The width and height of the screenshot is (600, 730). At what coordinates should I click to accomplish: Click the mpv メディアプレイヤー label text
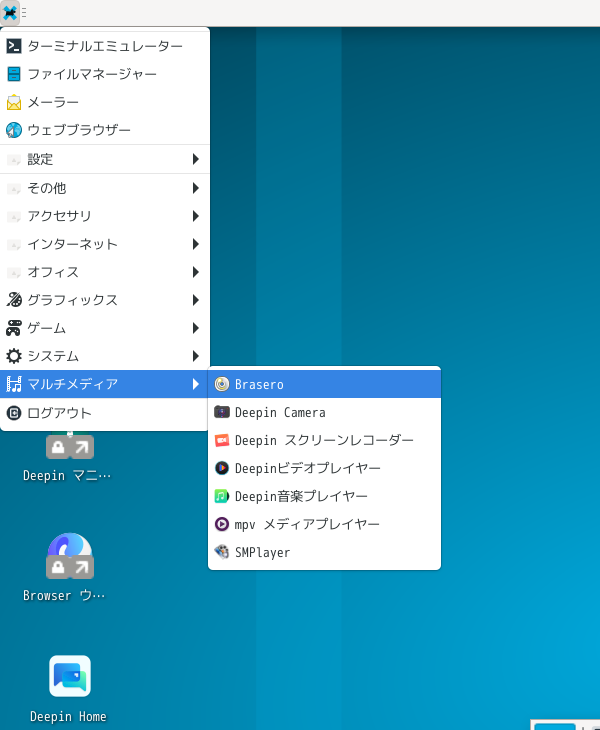point(307,524)
